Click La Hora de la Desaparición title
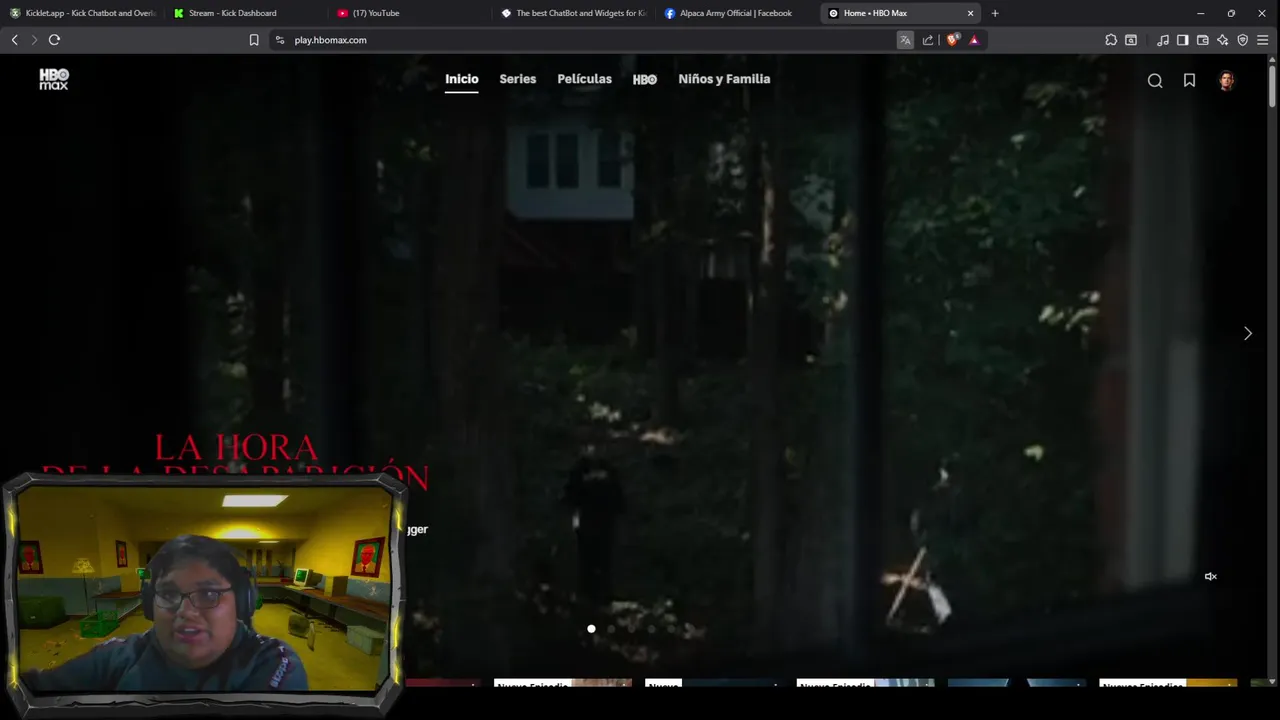Screen dimensions: 1280x720 (236, 461)
